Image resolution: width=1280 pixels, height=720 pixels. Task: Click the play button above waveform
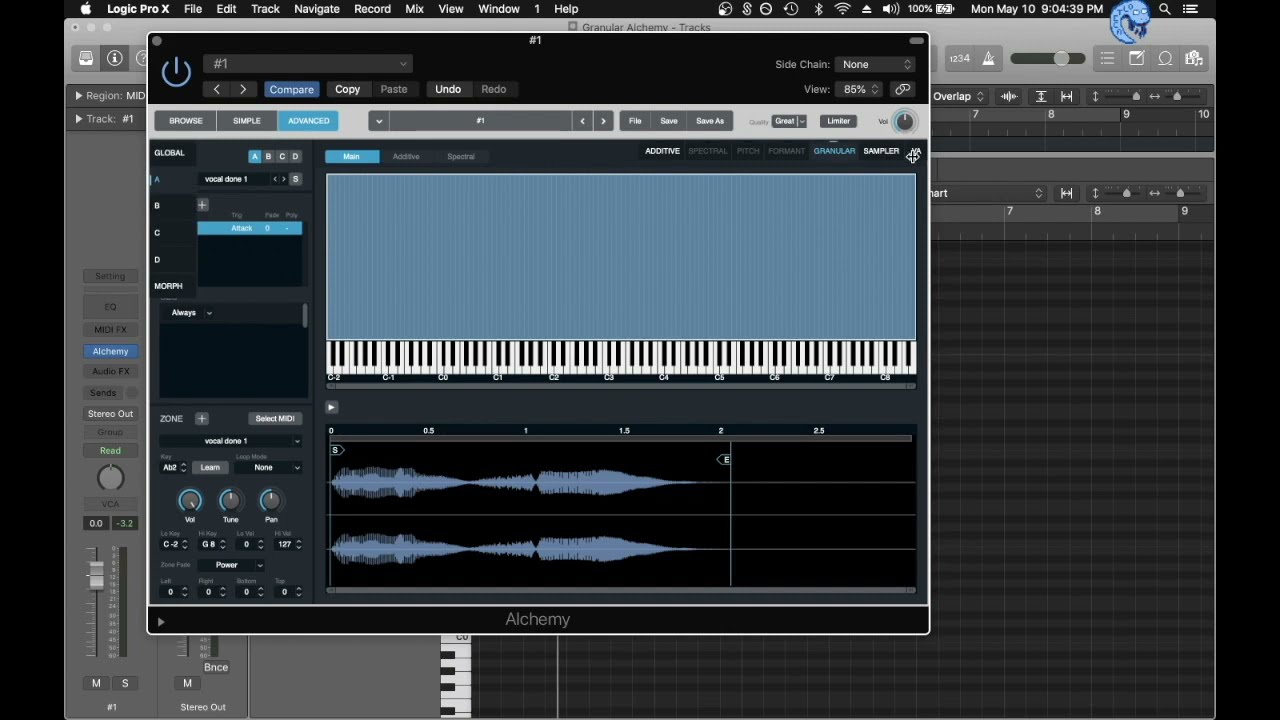[x=331, y=407]
